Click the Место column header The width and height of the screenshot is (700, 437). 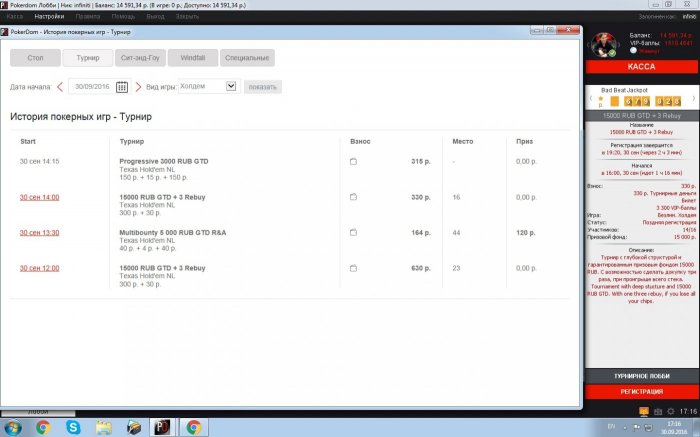point(462,142)
